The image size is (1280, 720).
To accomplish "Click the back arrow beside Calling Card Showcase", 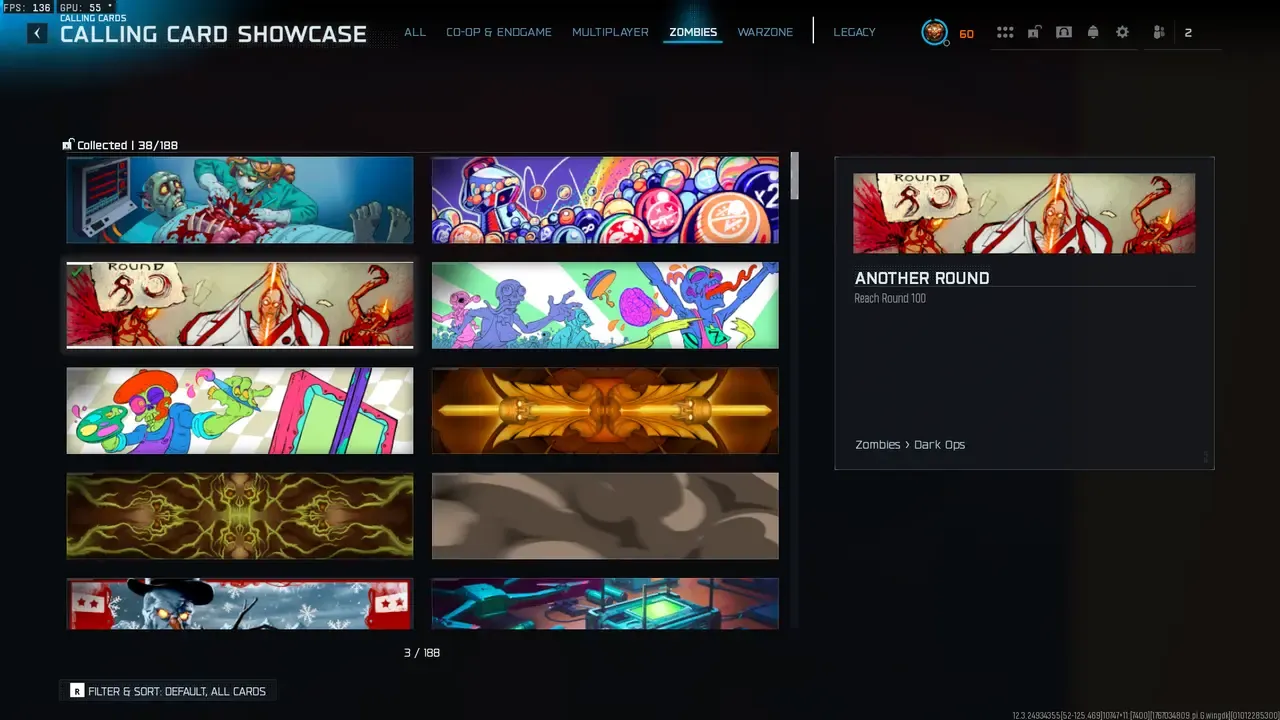I will click(x=37, y=33).
